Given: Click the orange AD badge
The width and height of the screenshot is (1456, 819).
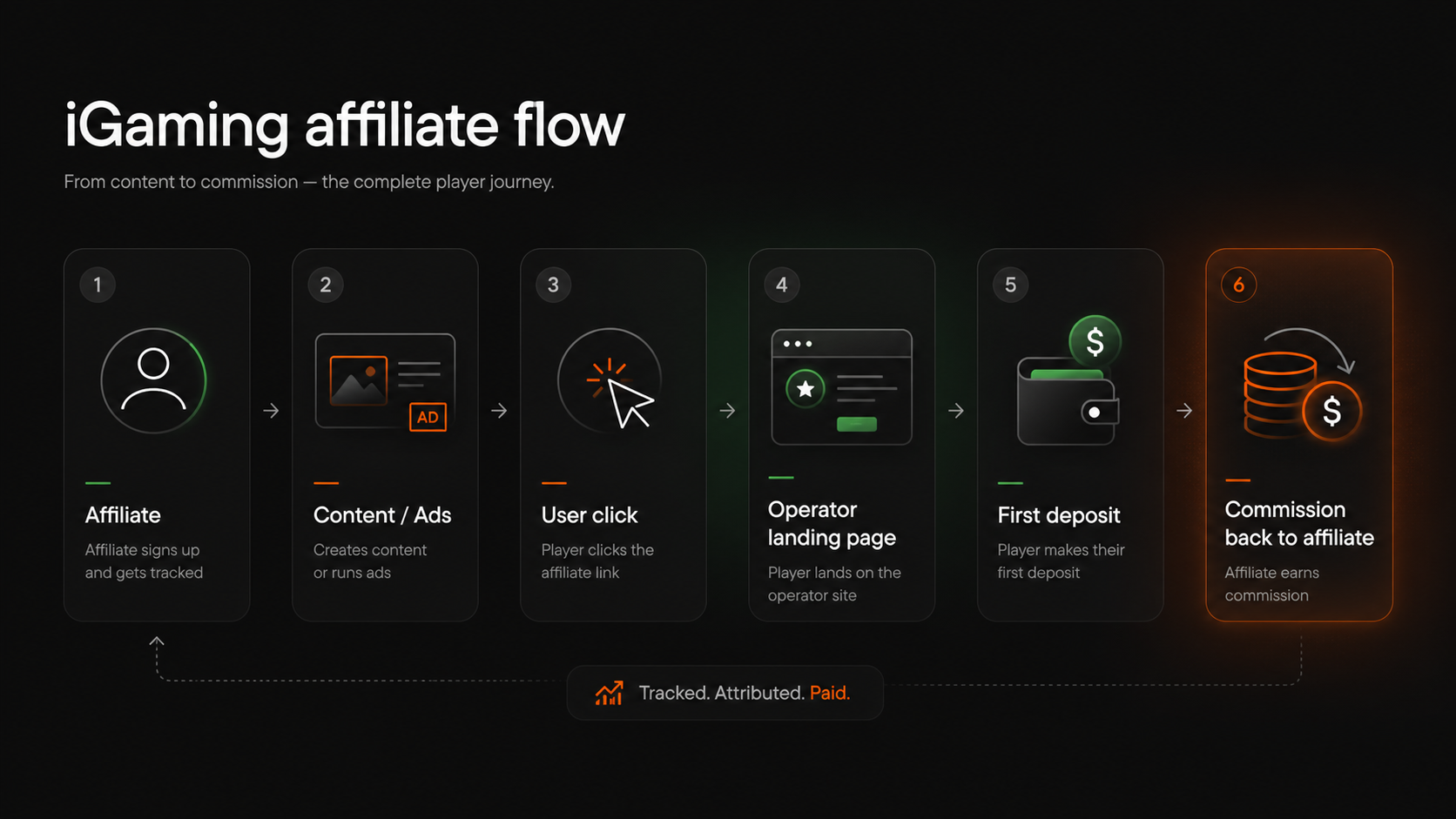Looking at the screenshot, I should pos(428,417).
